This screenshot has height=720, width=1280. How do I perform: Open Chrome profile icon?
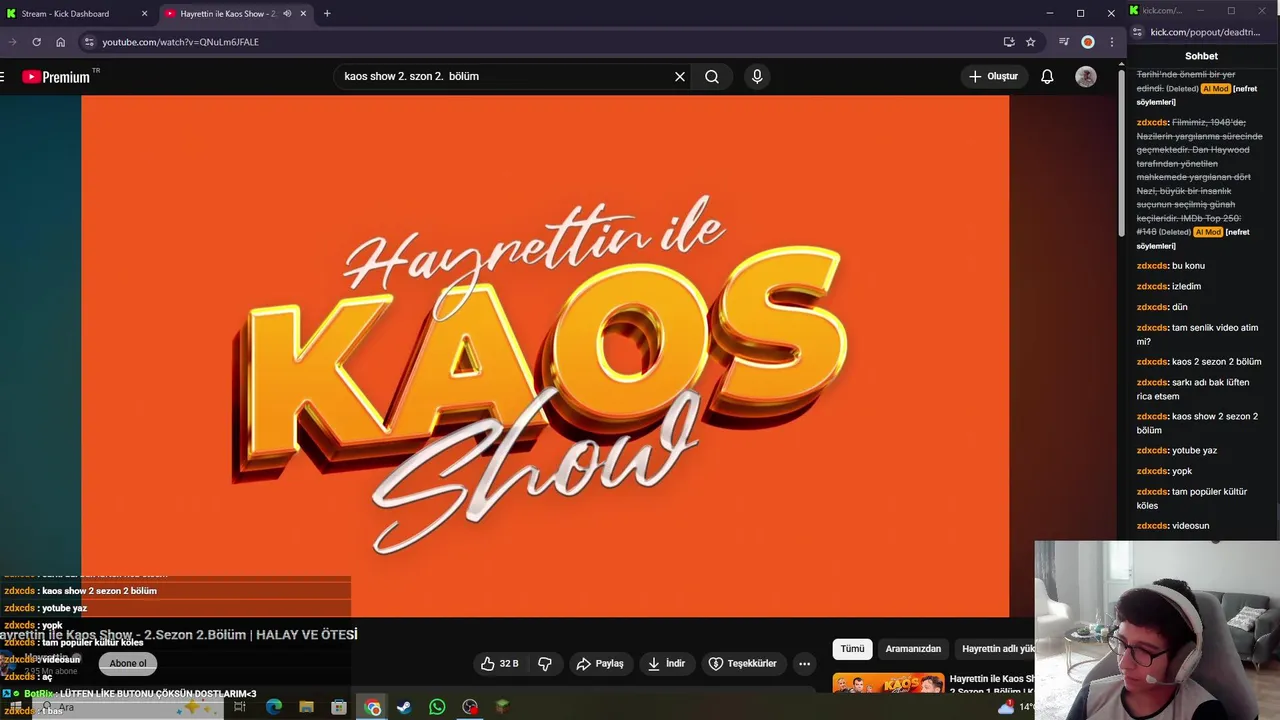pos(1088,42)
